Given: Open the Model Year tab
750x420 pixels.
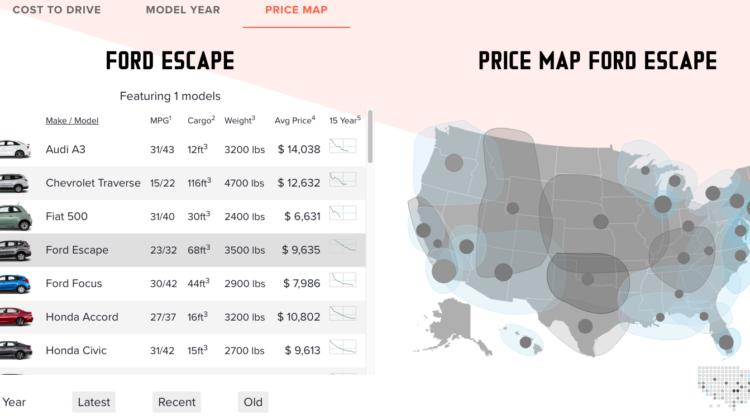Looking at the screenshot, I should coord(183,11).
